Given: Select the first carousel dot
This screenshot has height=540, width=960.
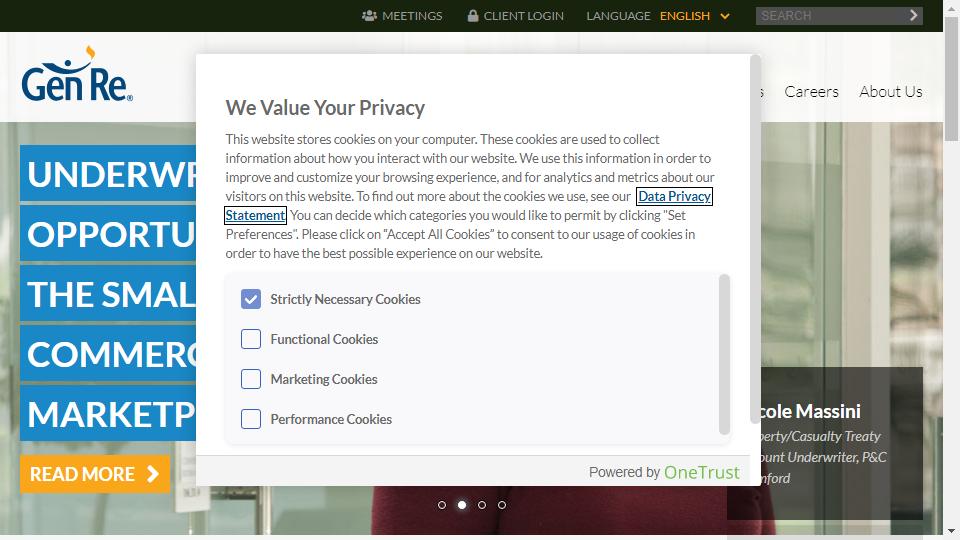Looking at the screenshot, I should point(442,505).
